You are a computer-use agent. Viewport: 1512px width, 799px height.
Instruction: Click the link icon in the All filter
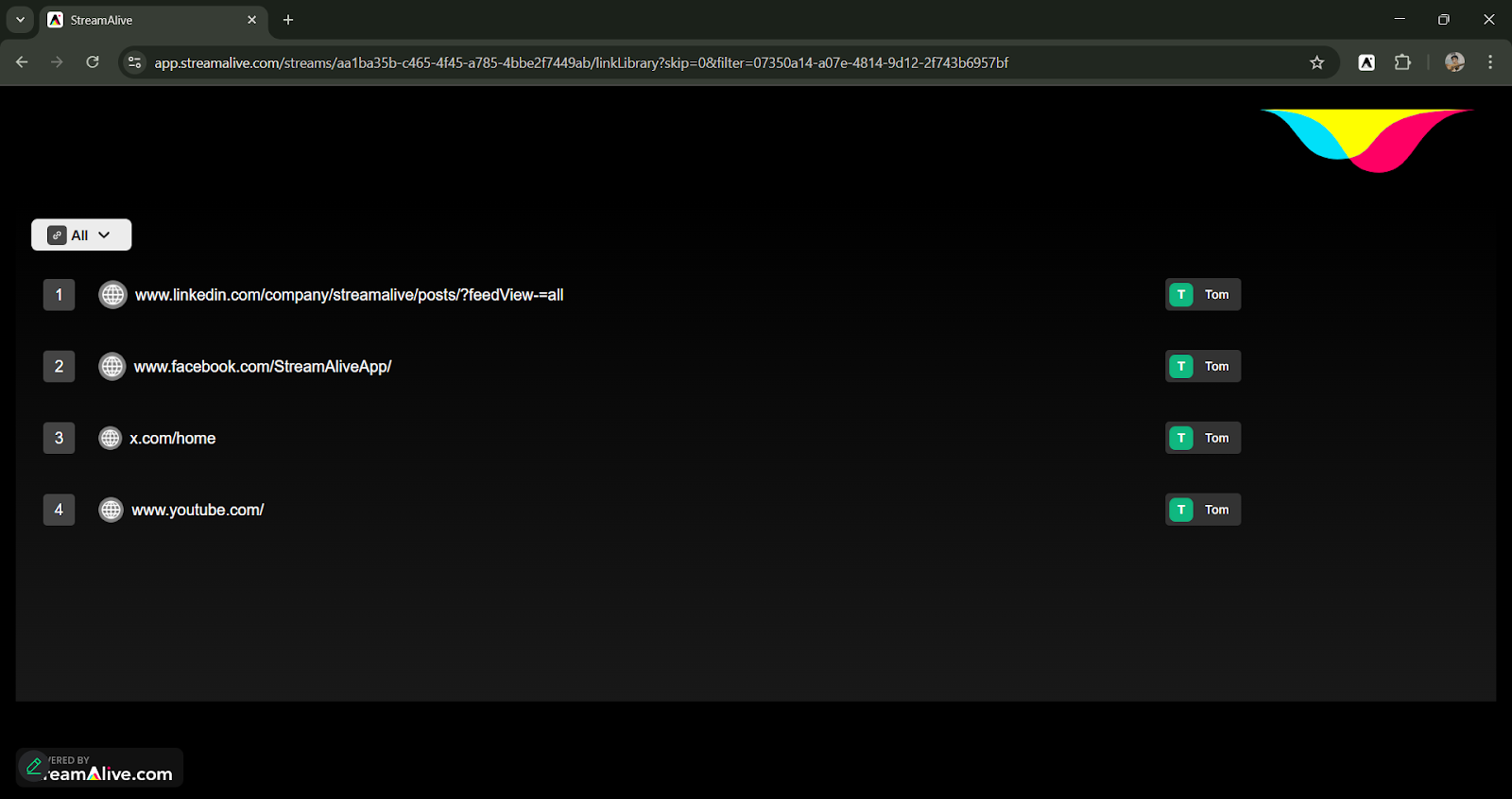(x=57, y=235)
